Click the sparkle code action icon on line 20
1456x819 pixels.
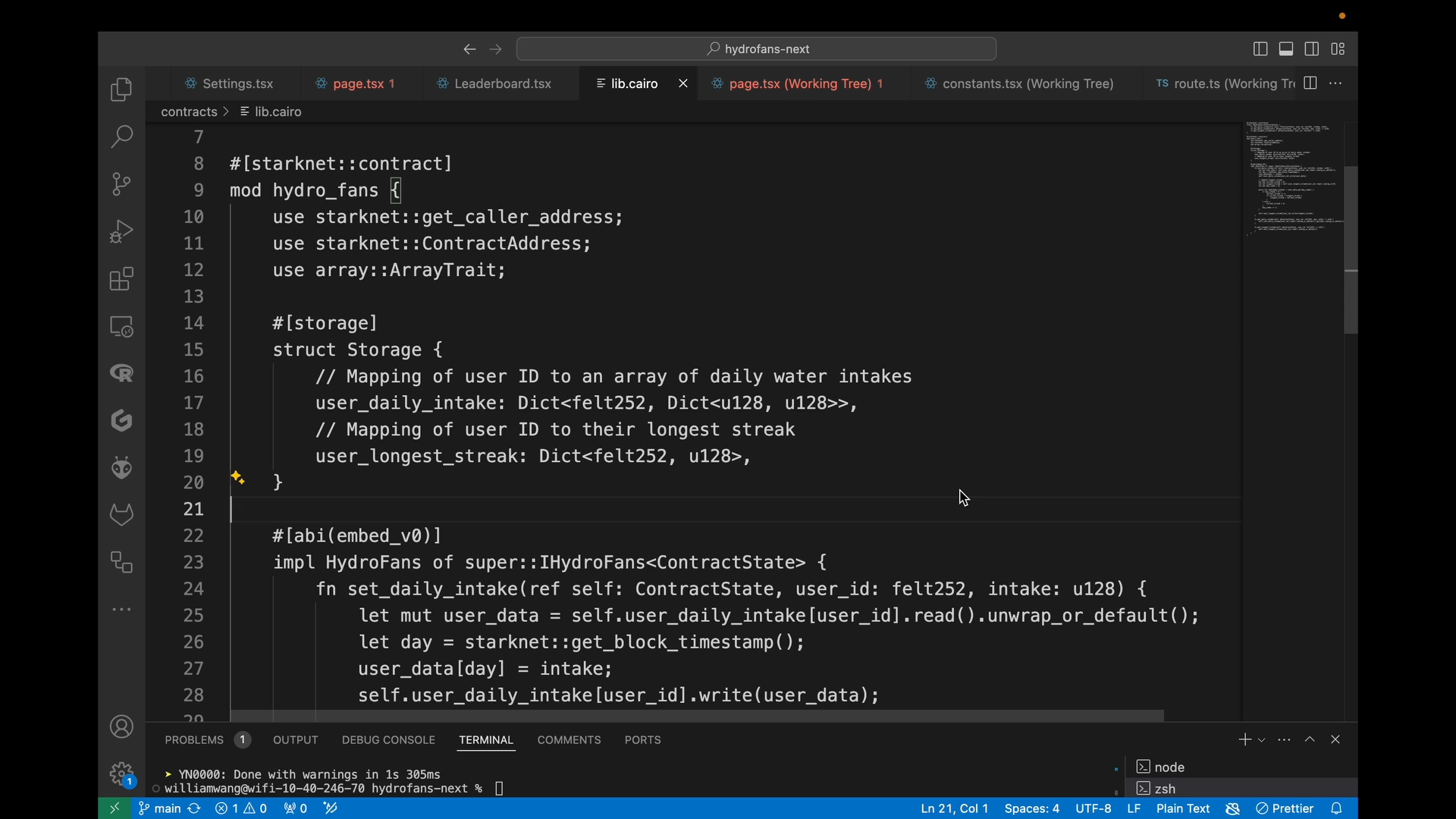point(238,477)
